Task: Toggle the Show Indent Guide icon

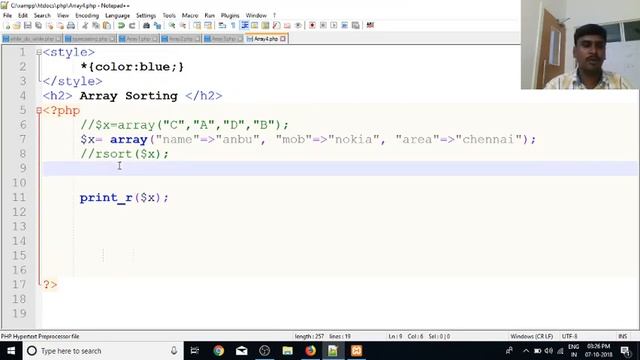Action: pyautogui.click(x=244, y=26)
